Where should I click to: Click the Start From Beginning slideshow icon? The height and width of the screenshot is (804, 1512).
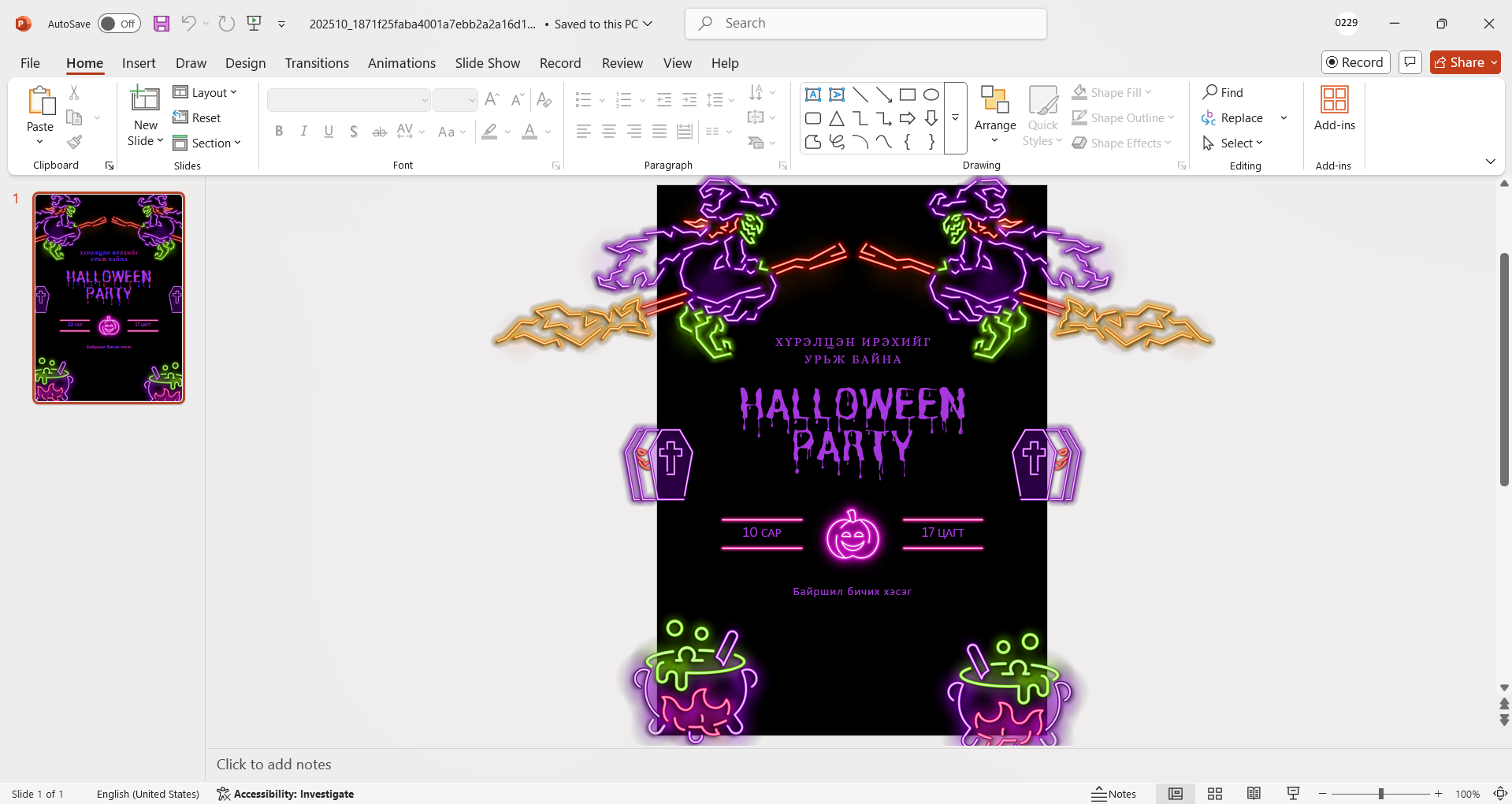click(254, 24)
